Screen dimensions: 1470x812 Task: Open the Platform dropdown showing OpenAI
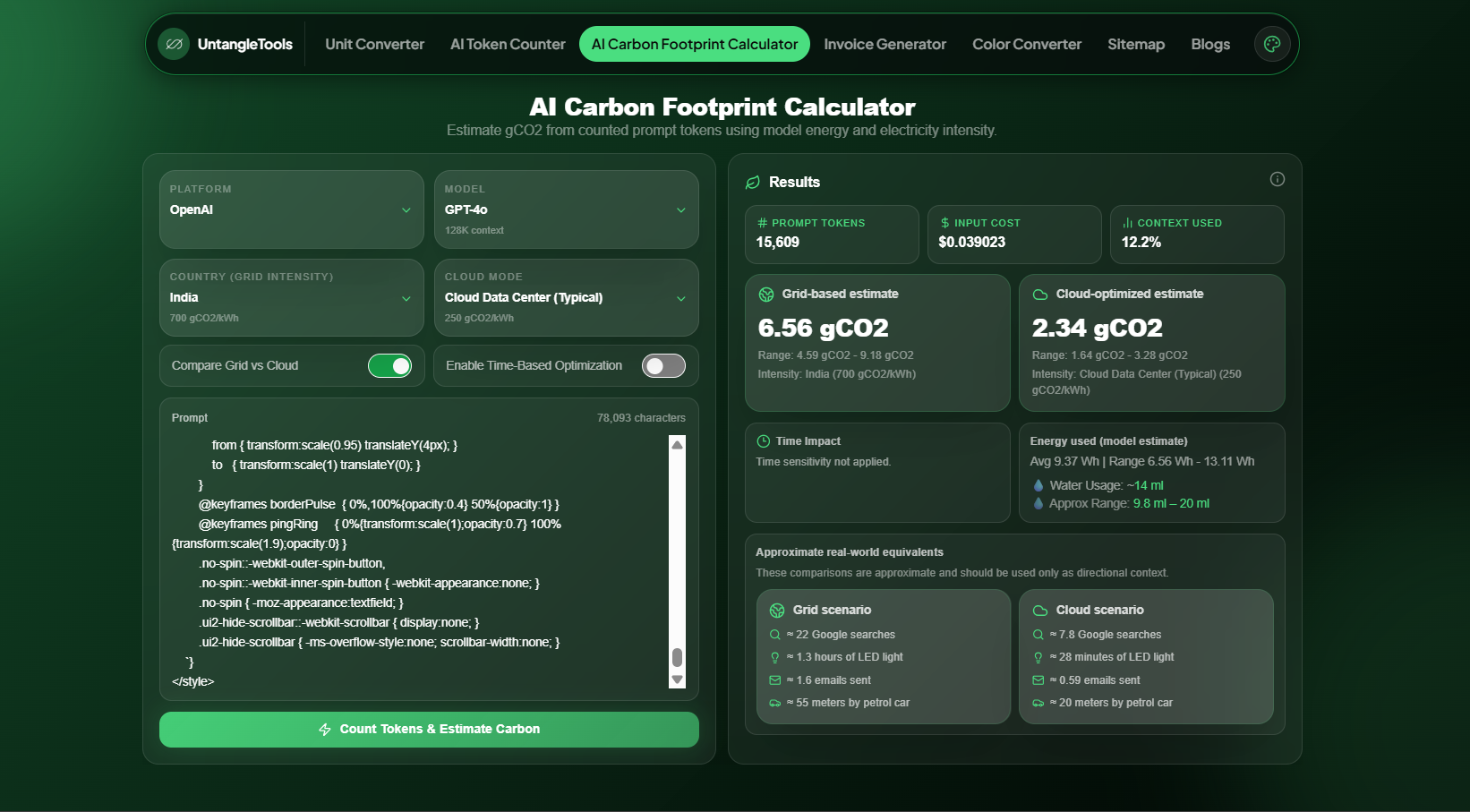(292, 209)
